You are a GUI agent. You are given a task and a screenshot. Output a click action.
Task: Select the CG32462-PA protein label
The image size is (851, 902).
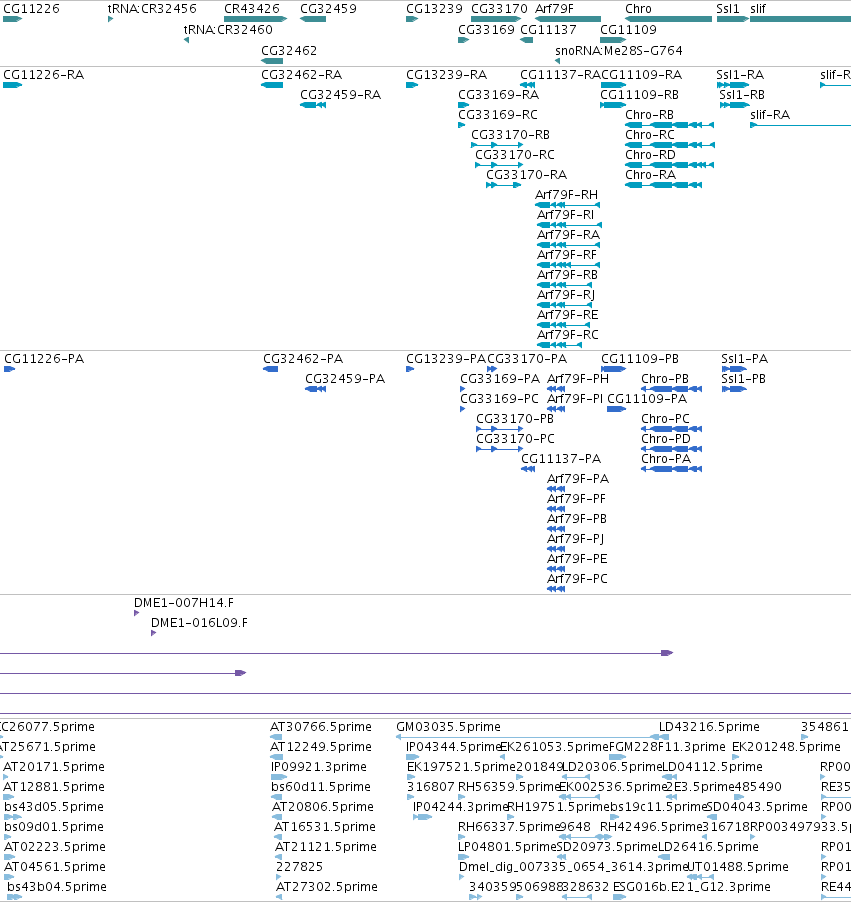pos(303,359)
